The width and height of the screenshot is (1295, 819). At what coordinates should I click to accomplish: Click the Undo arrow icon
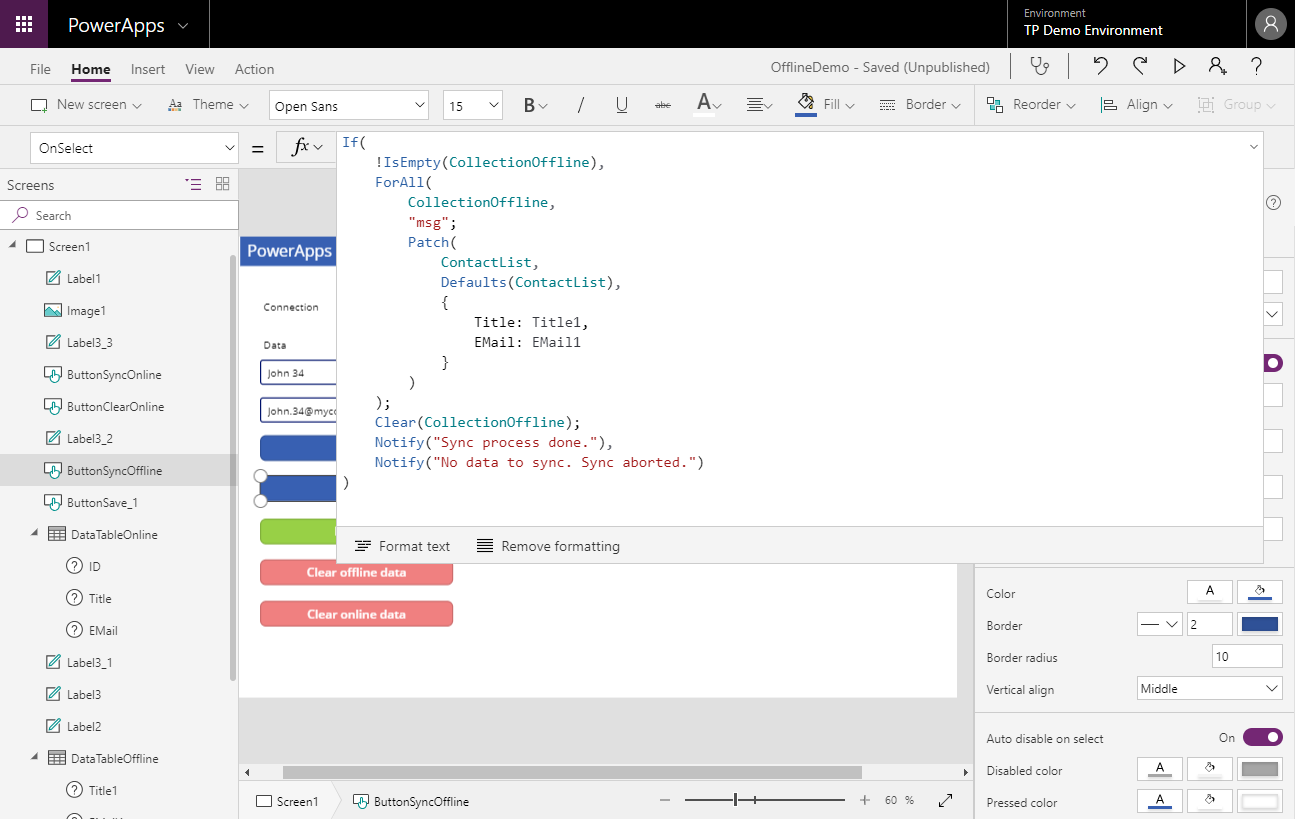click(1100, 67)
